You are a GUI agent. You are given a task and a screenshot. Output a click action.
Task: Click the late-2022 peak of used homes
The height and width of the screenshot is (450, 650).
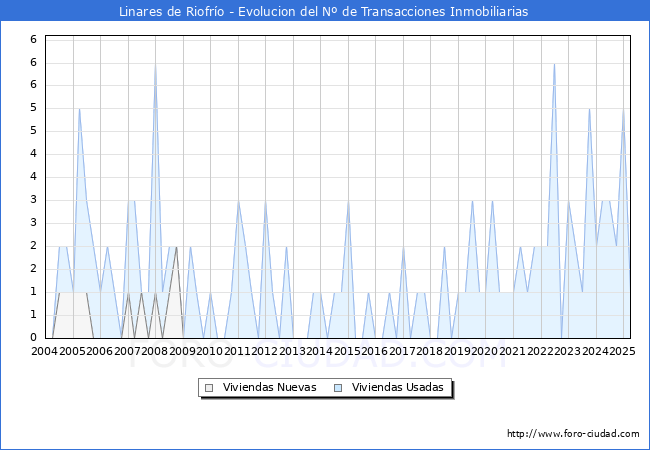point(554,64)
